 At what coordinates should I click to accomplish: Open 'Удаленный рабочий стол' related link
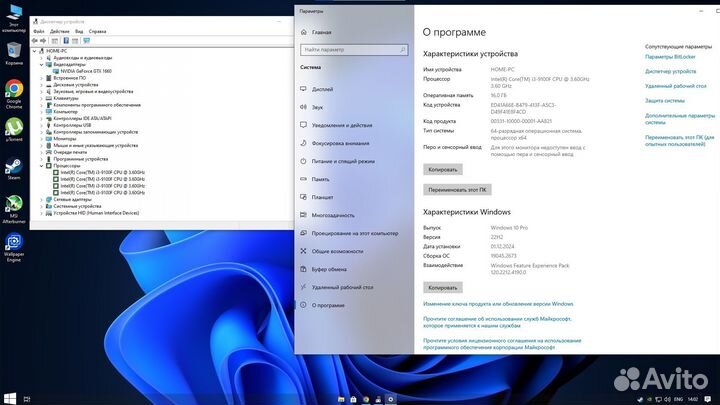click(x=675, y=86)
